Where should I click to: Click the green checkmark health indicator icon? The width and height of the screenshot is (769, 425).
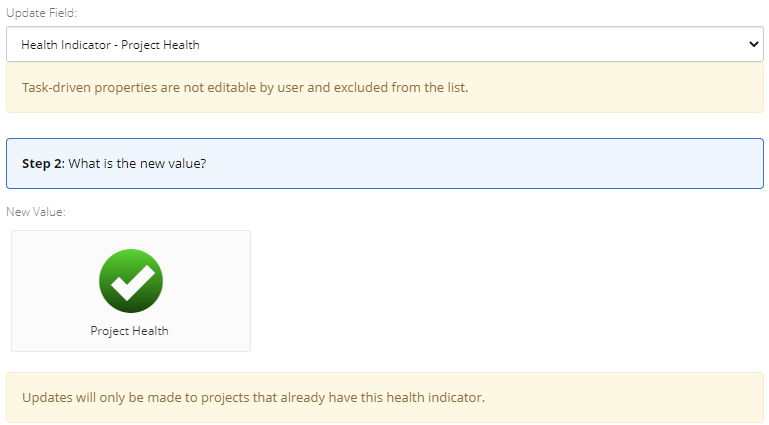coord(130,281)
